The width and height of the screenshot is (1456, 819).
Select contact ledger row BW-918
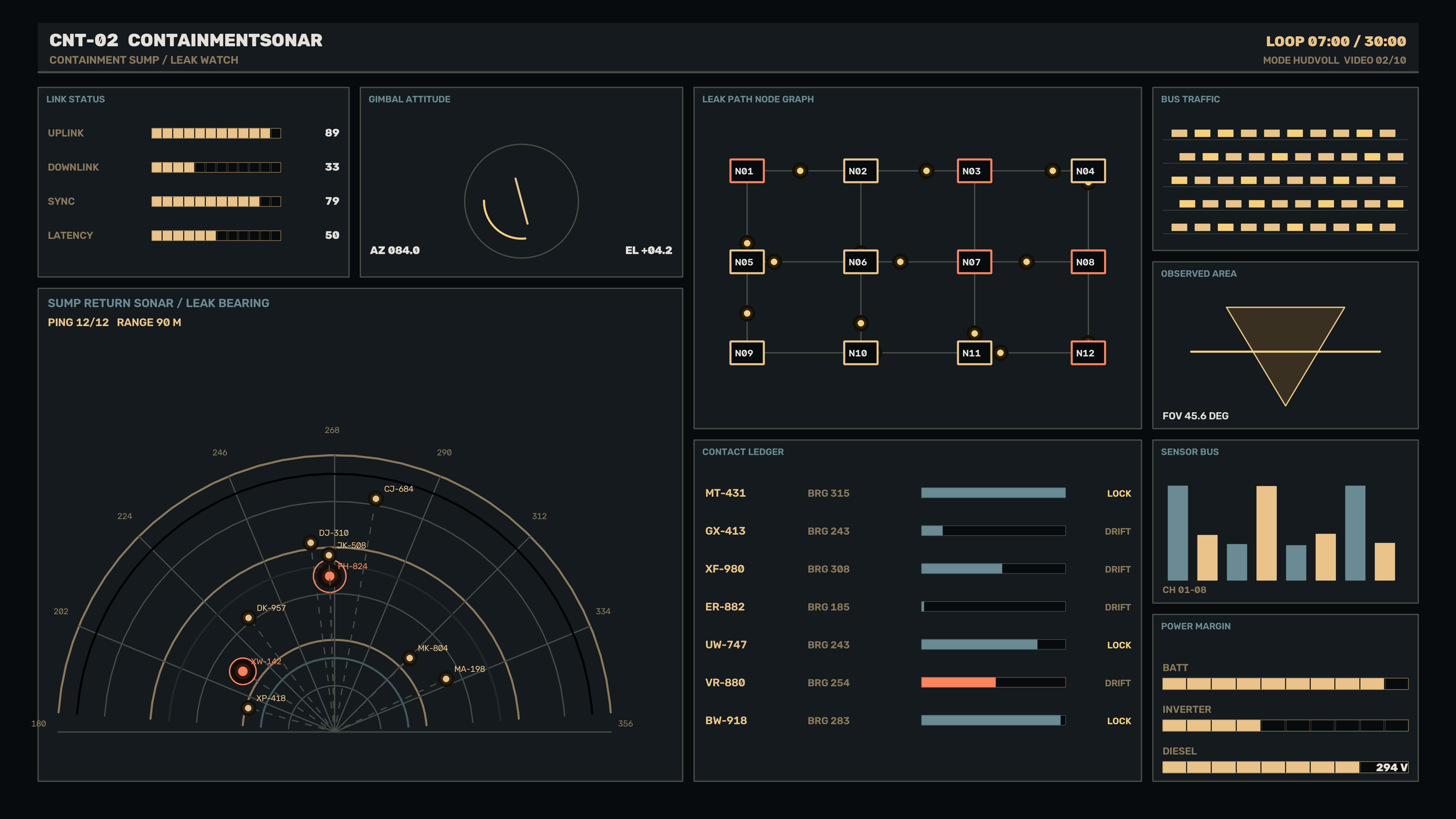[x=917, y=720]
